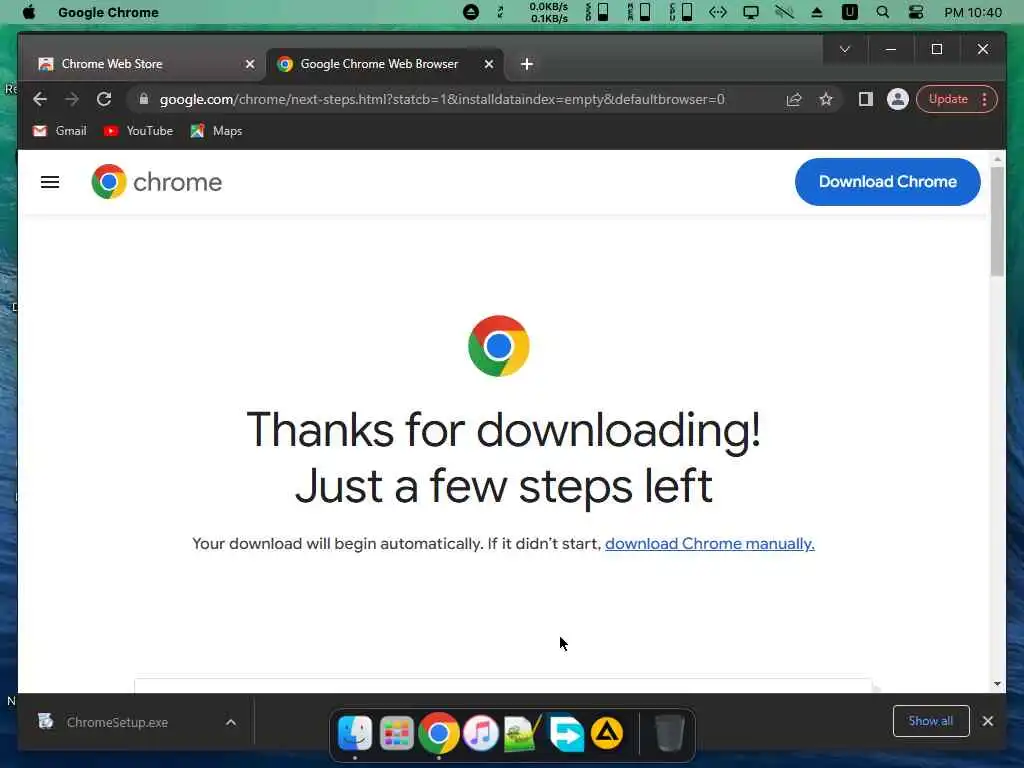Click Show all downloads button
Viewport: 1024px width, 768px height.
pos(931,721)
